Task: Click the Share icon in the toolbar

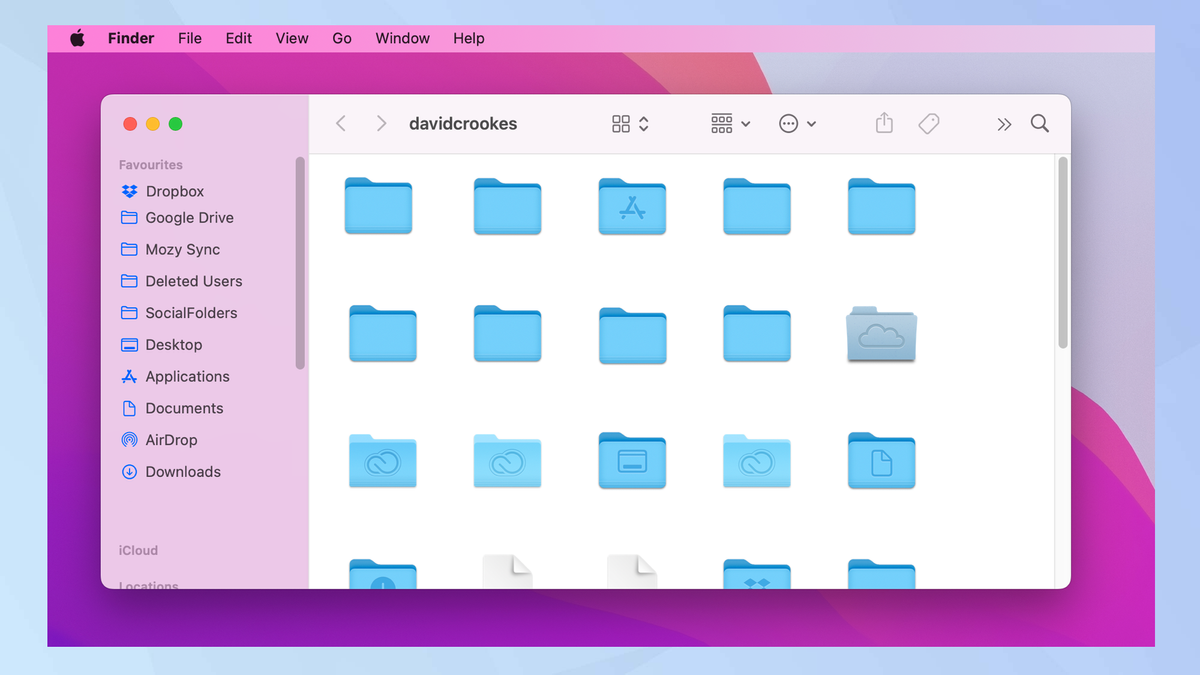Action: click(x=883, y=122)
